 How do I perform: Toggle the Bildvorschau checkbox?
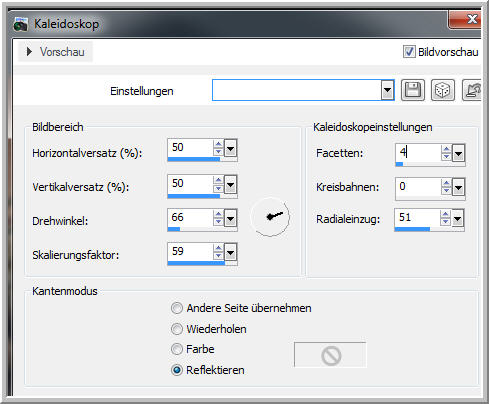pos(409,52)
